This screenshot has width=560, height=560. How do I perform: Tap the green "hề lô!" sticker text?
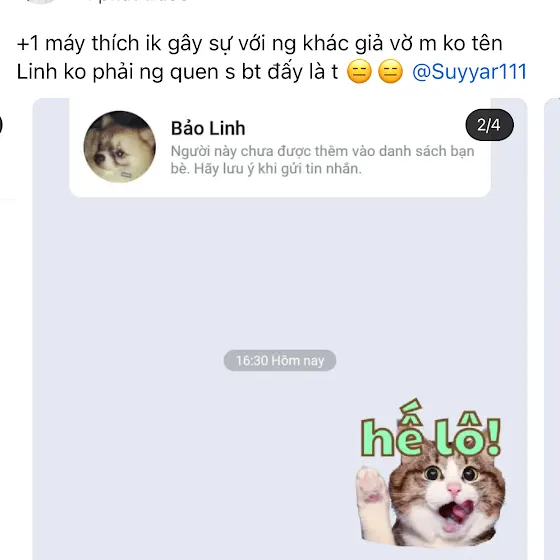pos(431,432)
